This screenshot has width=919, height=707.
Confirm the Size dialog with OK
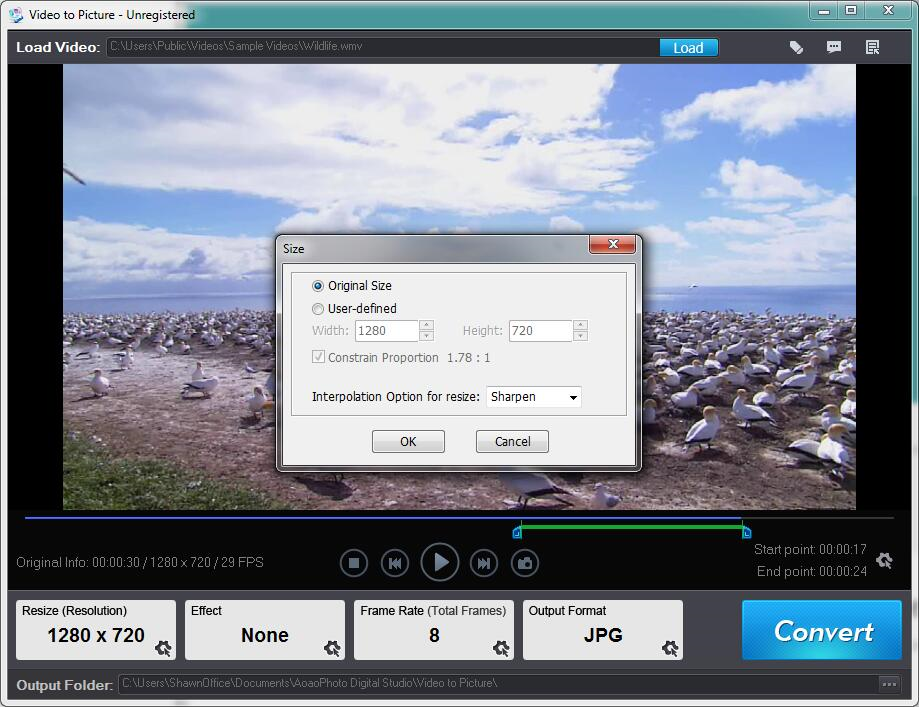(x=409, y=441)
